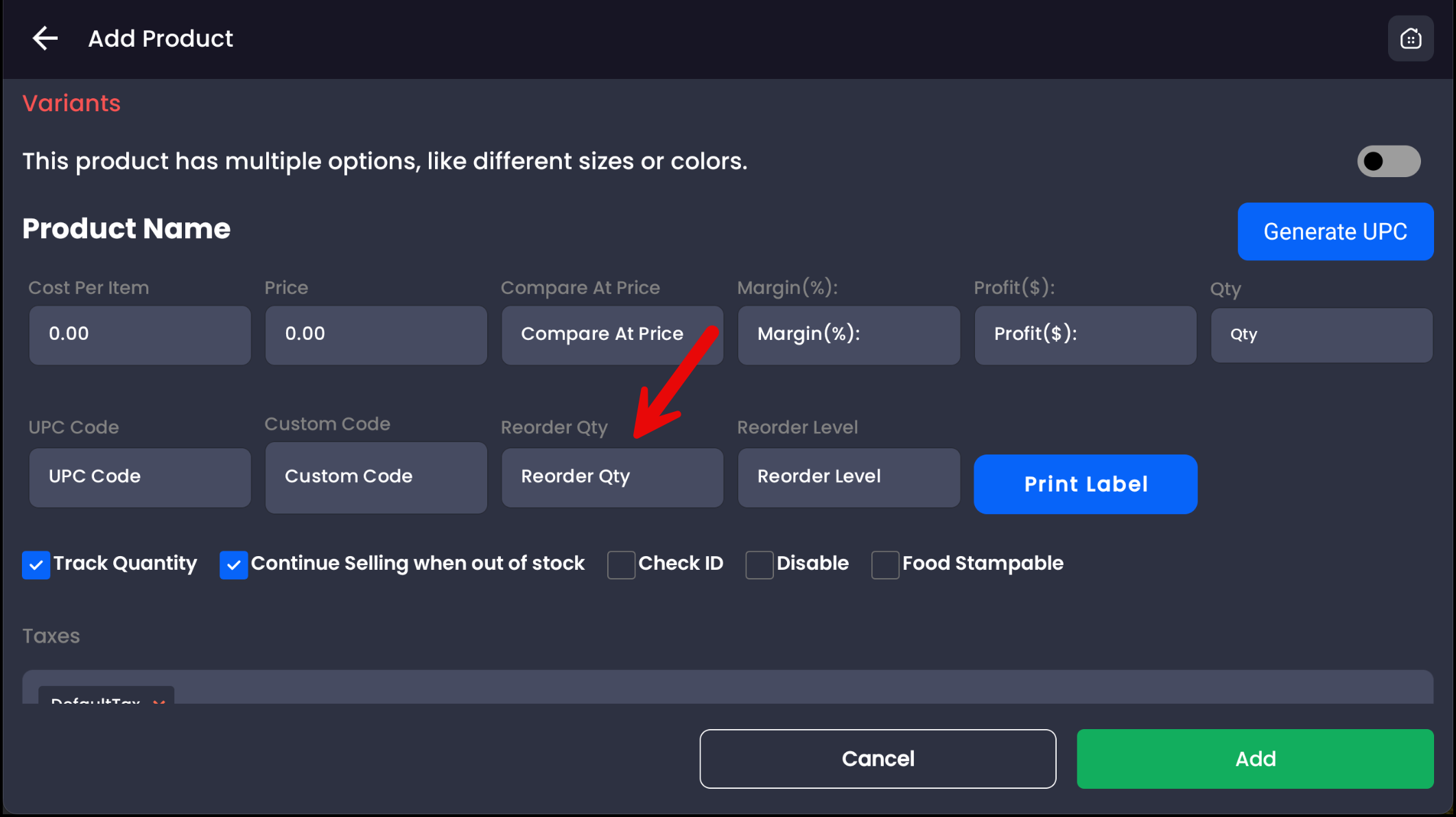
Task: Click the Reorder Qty field
Action: click(612, 477)
